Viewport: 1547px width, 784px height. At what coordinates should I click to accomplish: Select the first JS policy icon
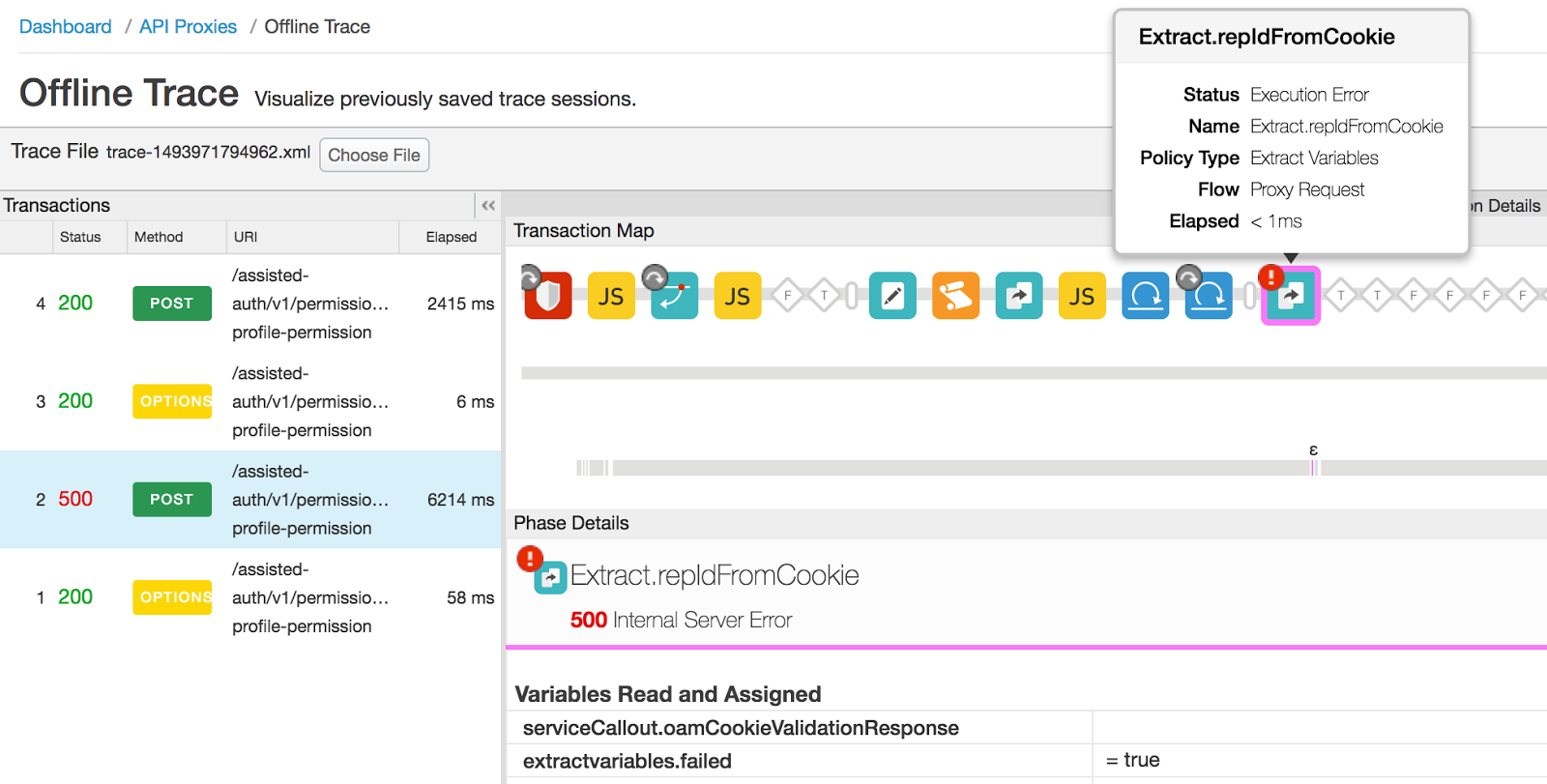tap(611, 296)
